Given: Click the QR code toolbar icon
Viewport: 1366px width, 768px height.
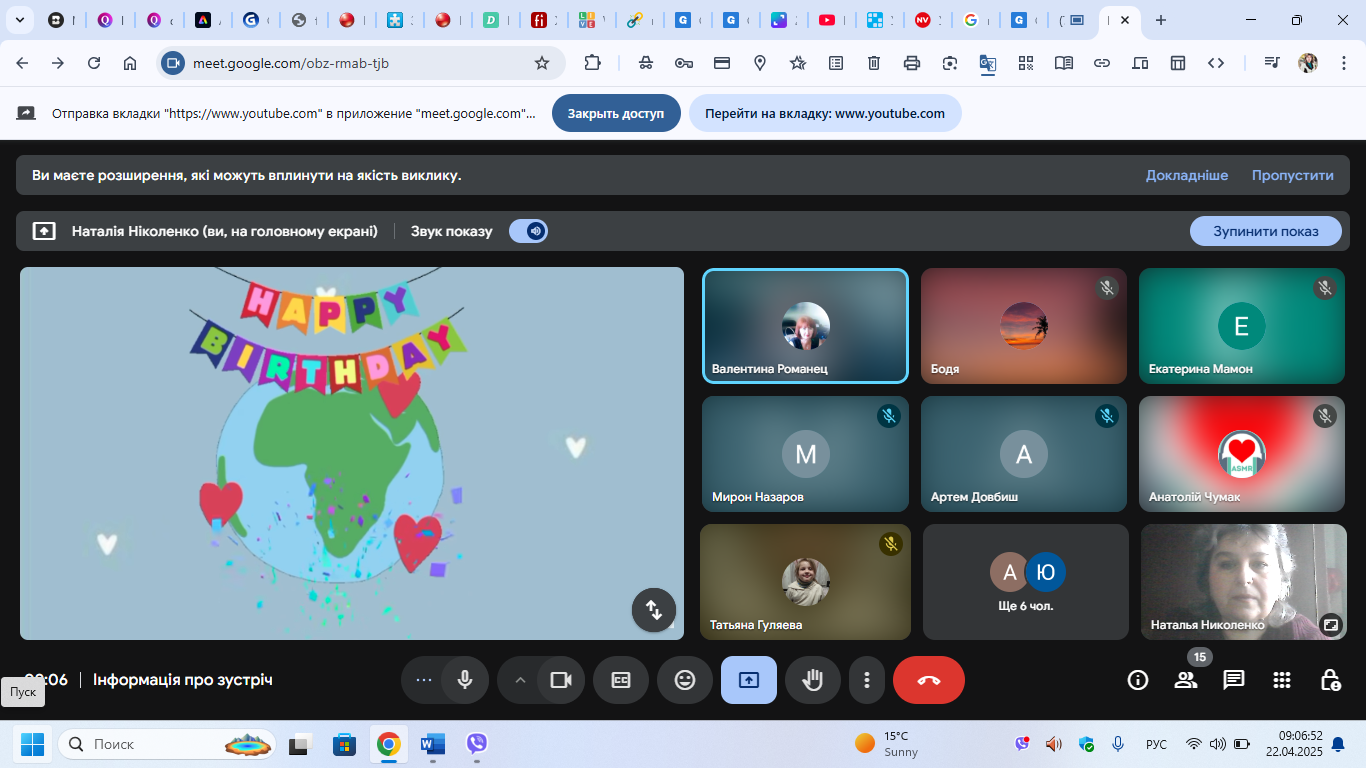Looking at the screenshot, I should (1026, 63).
